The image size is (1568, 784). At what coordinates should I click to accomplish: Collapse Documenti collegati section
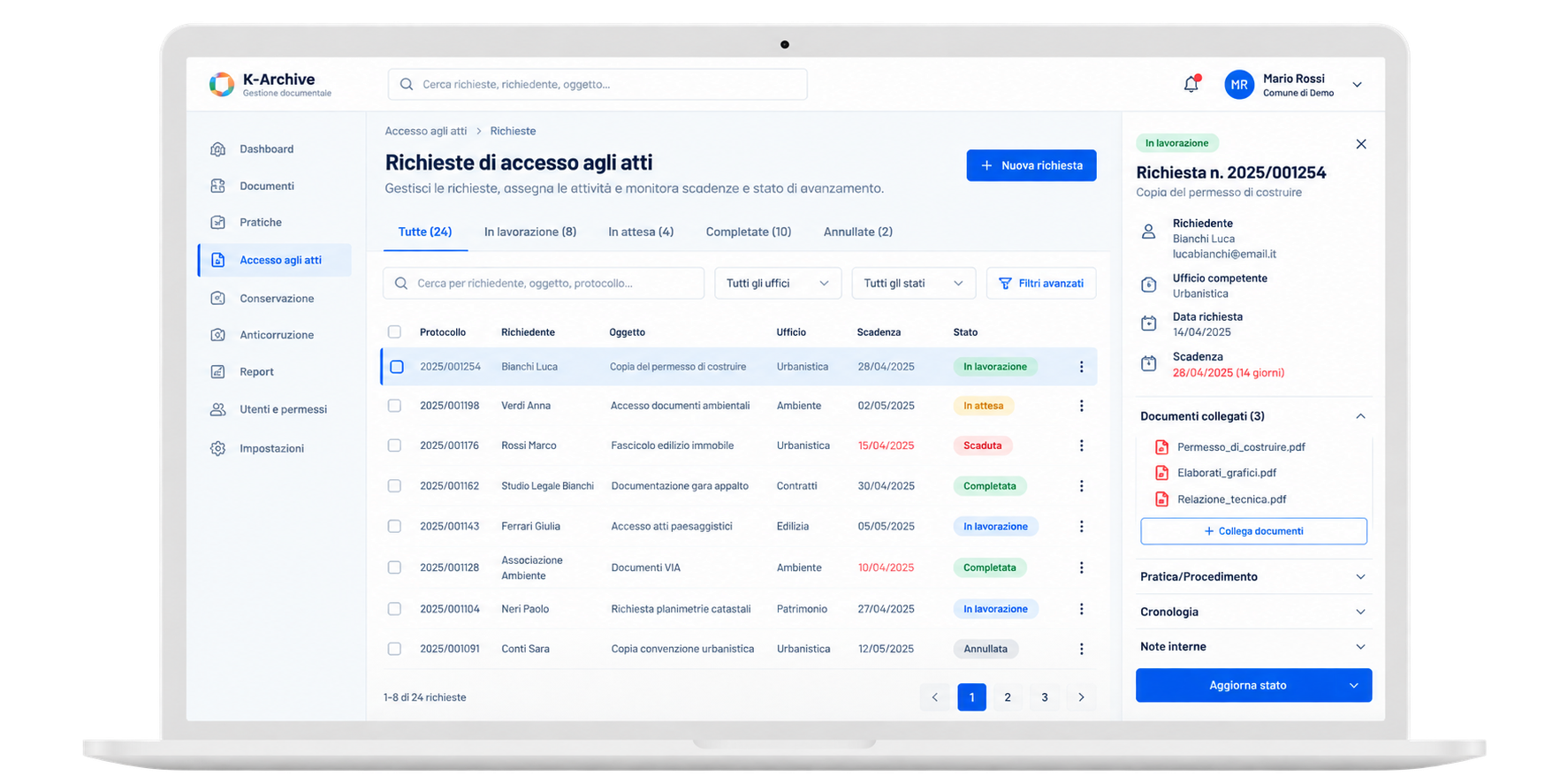(1360, 416)
